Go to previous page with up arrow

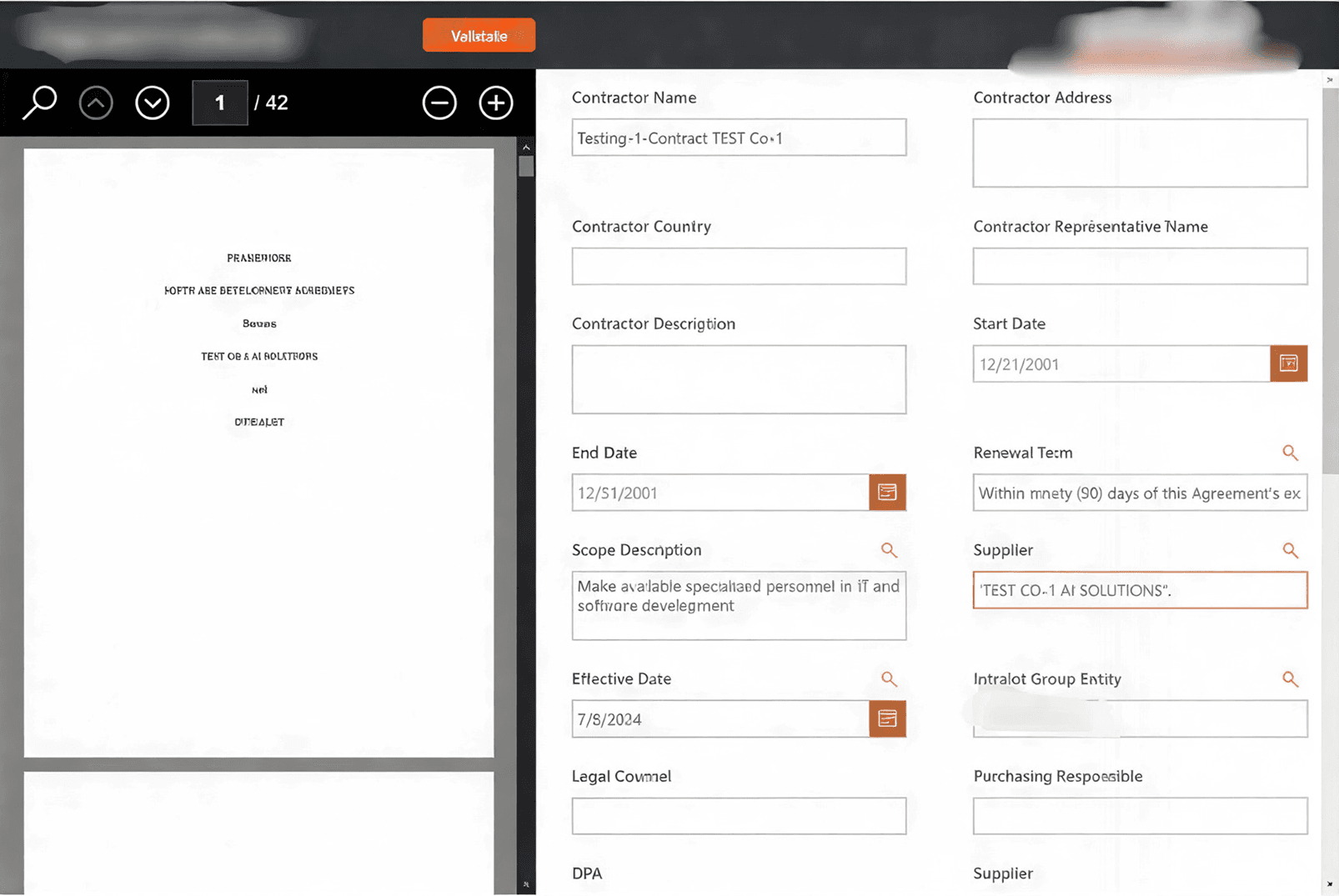(96, 103)
